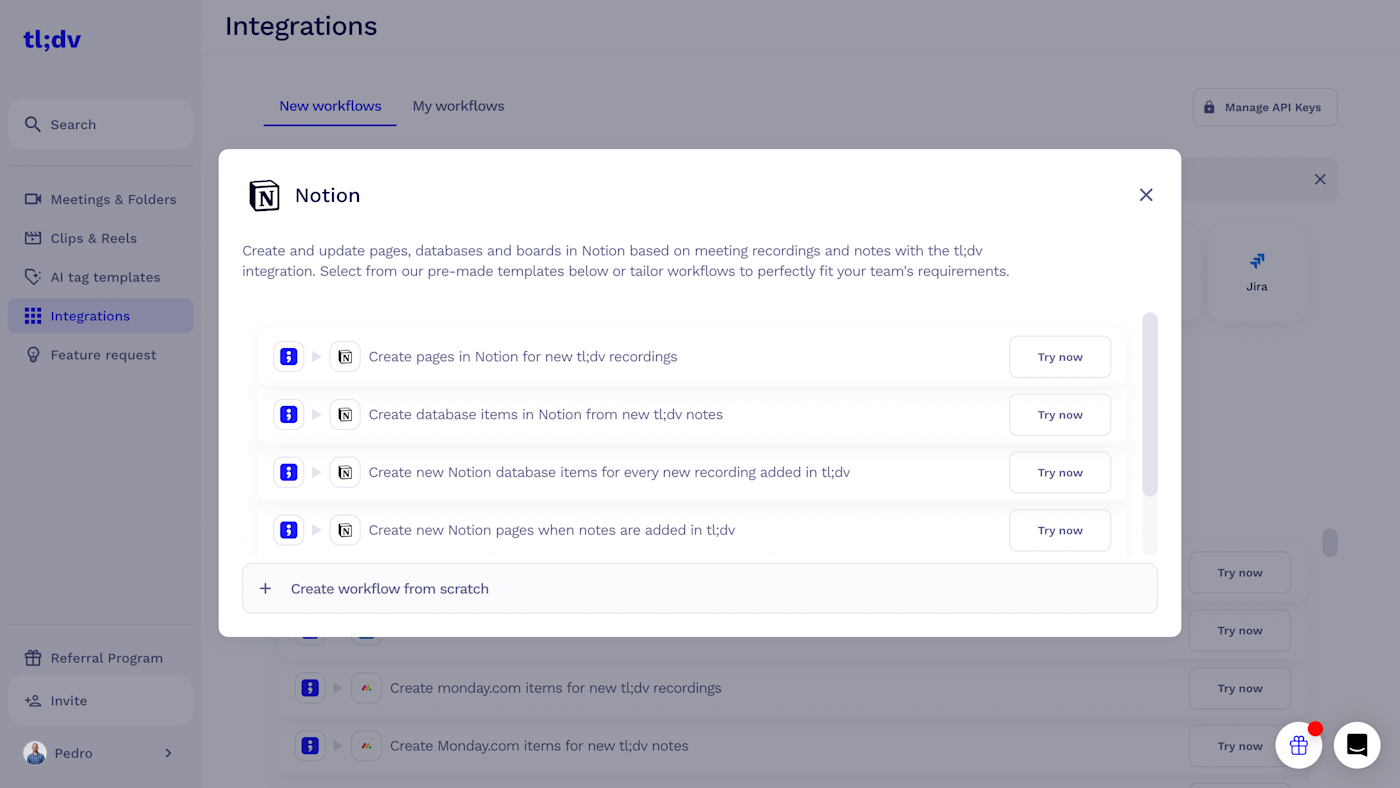This screenshot has height=788, width=1400.
Task: Click the plus icon for workflow from scratch
Action: (265, 589)
